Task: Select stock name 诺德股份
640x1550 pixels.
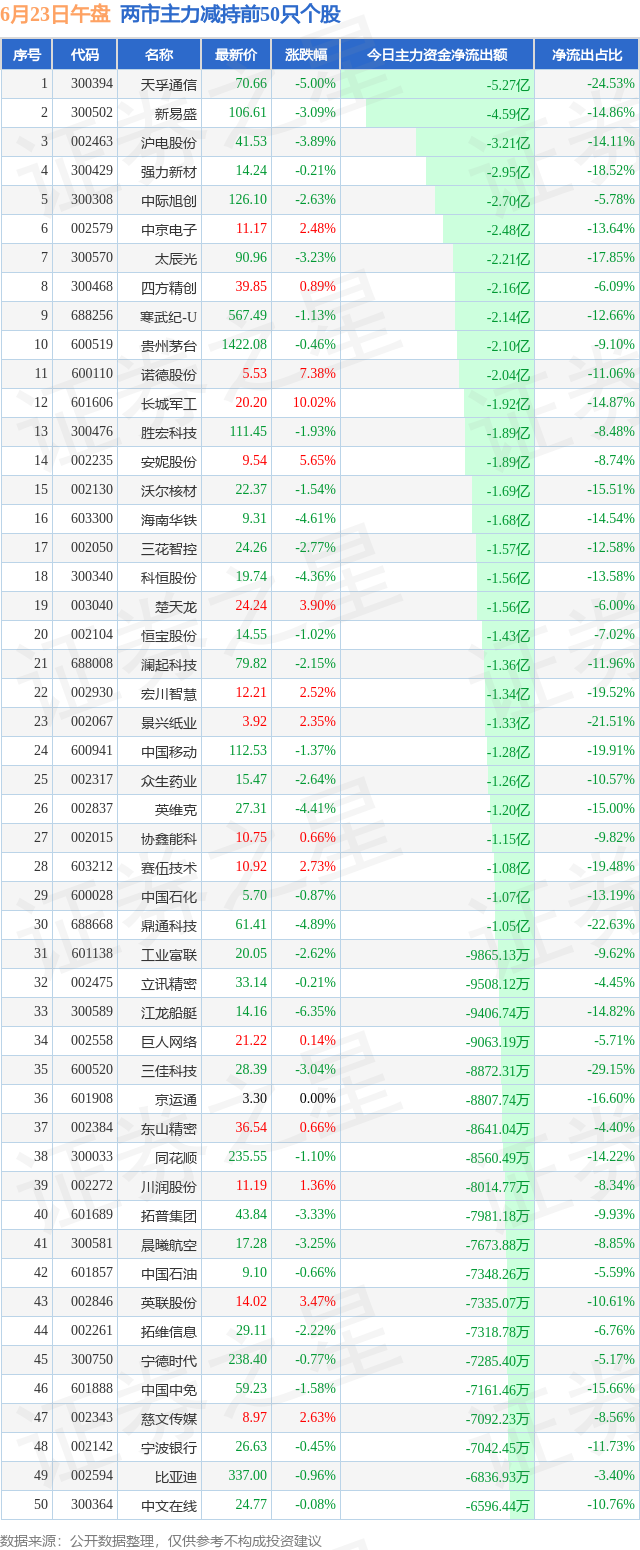Action: pyautogui.click(x=169, y=374)
